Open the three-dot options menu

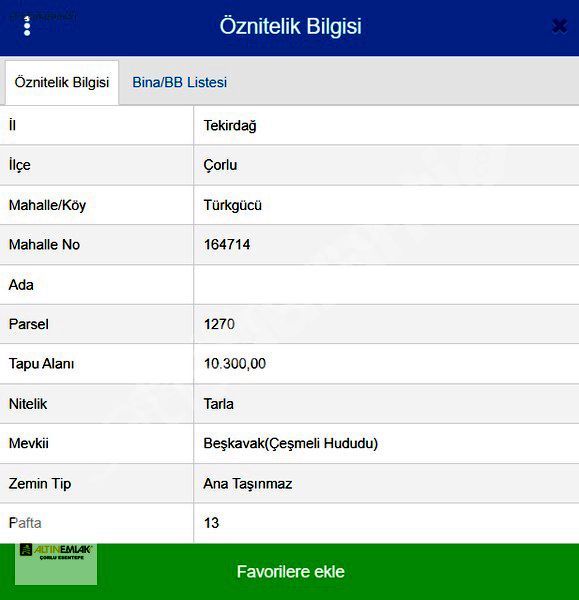click(27, 26)
